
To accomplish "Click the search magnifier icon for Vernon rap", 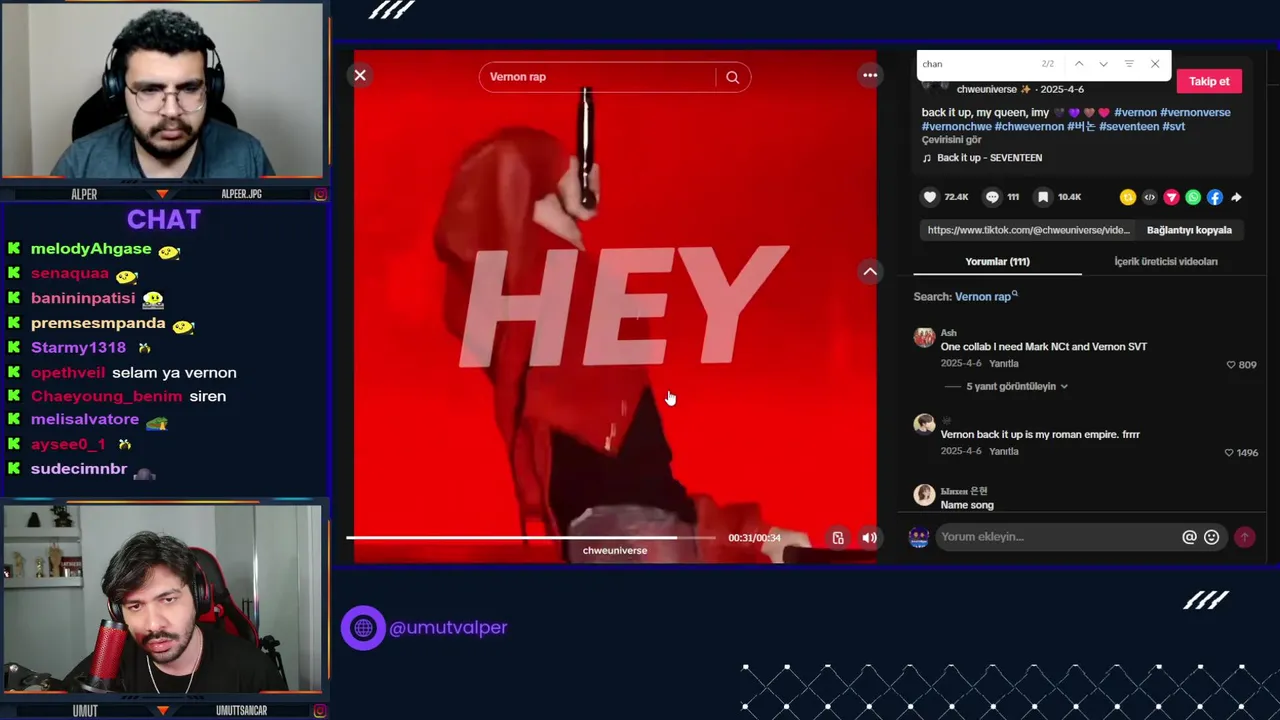I will (x=732, y=77).
